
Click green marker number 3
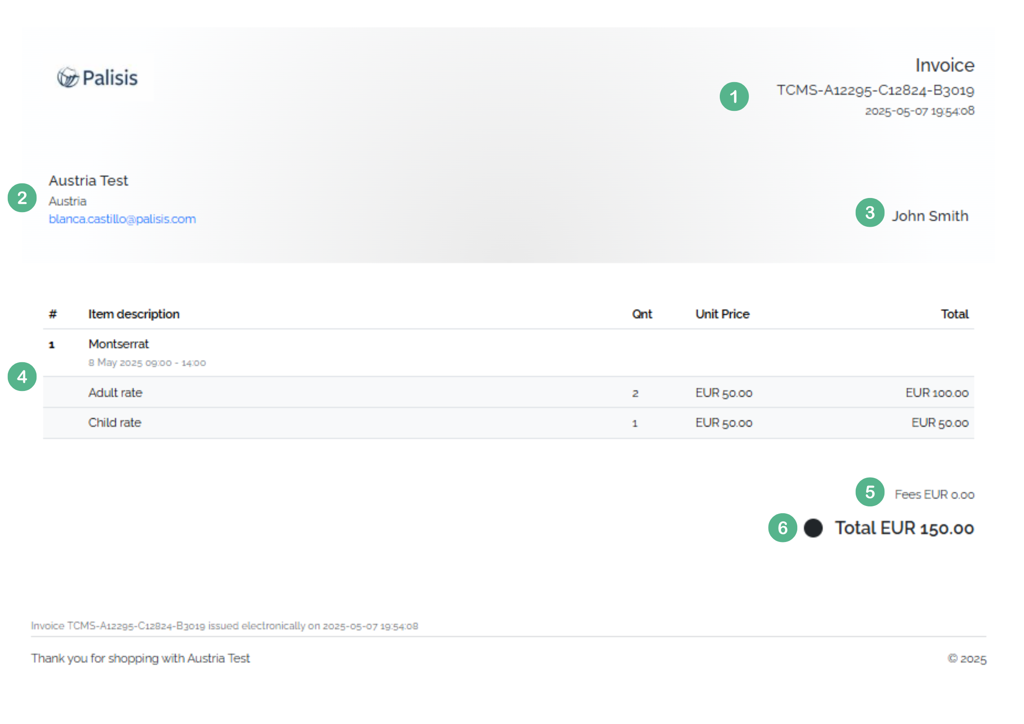[x=870, y=213]
